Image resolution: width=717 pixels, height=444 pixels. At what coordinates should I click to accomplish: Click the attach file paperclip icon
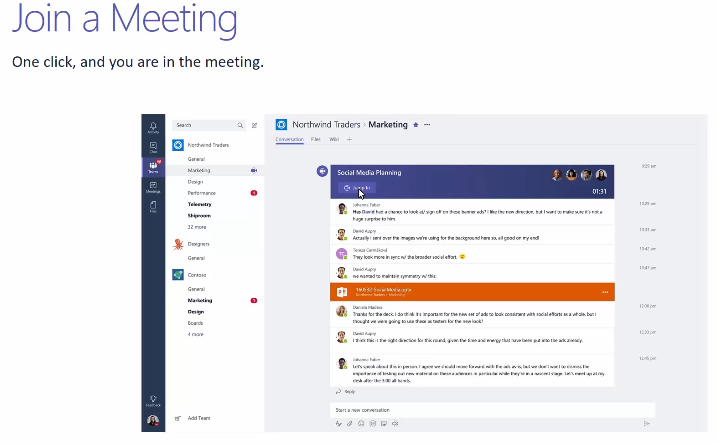pyautogui.click(x=349, y=424)
